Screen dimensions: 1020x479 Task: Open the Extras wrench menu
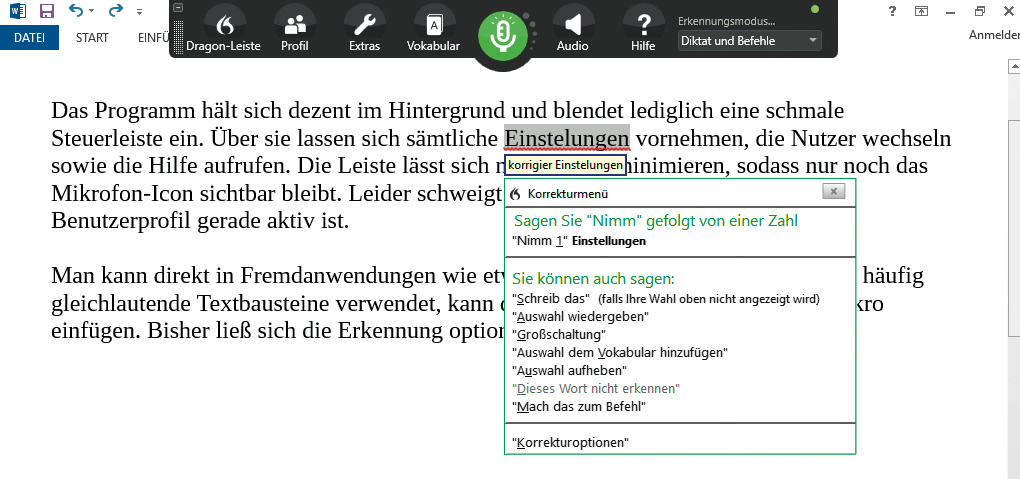click(x=364, y=30)
